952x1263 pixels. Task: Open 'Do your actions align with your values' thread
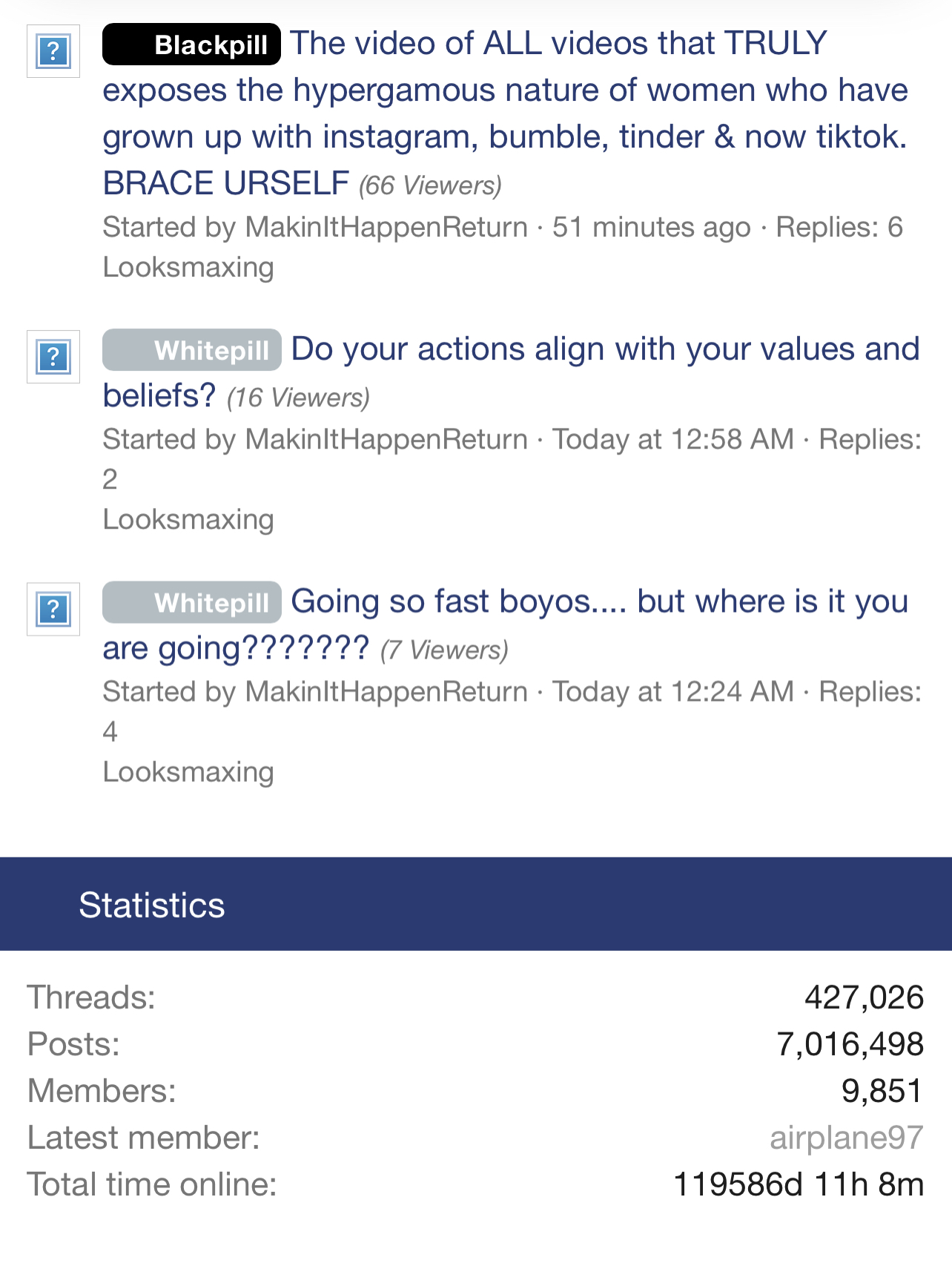point(605,349)
